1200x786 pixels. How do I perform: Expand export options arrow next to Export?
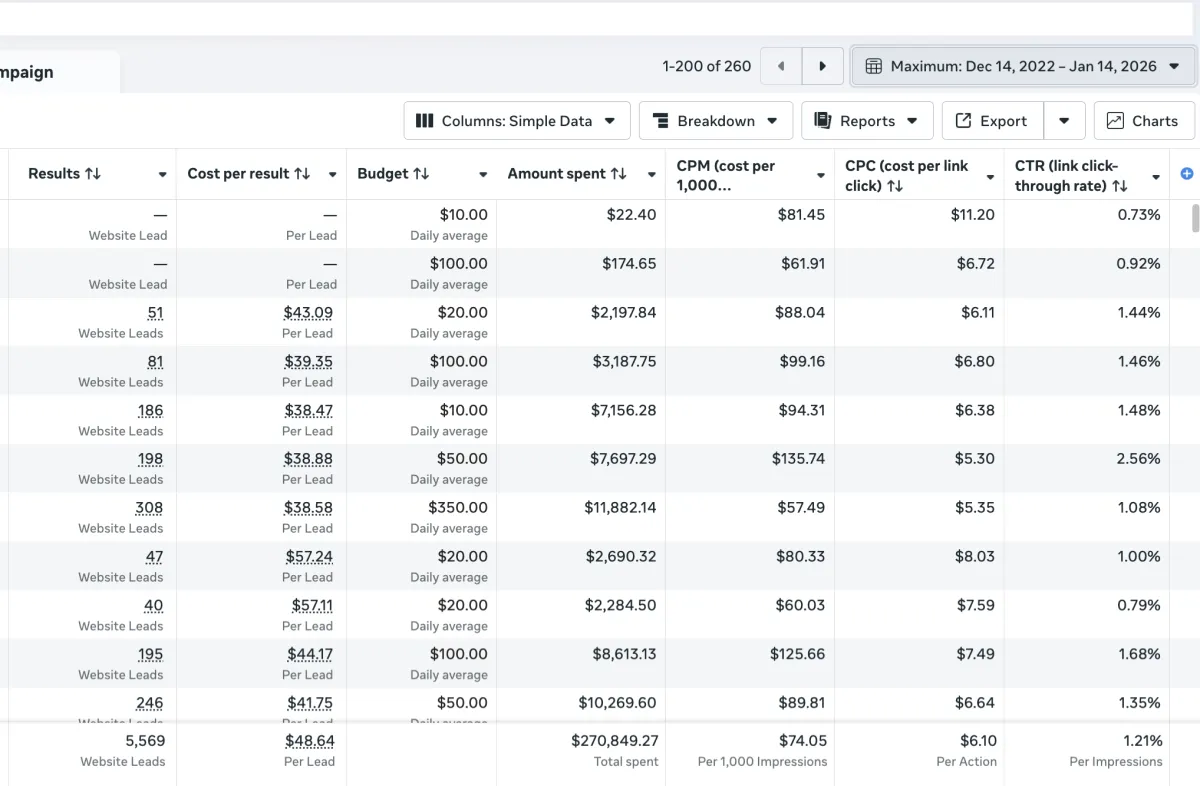coord(1064,121)
